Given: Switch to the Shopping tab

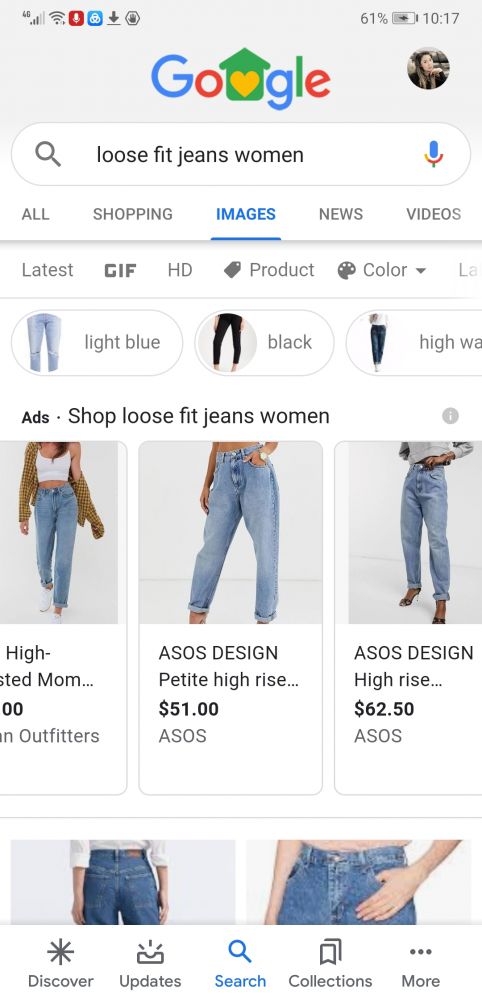Looking at the screenshot, I should point(133,214).
